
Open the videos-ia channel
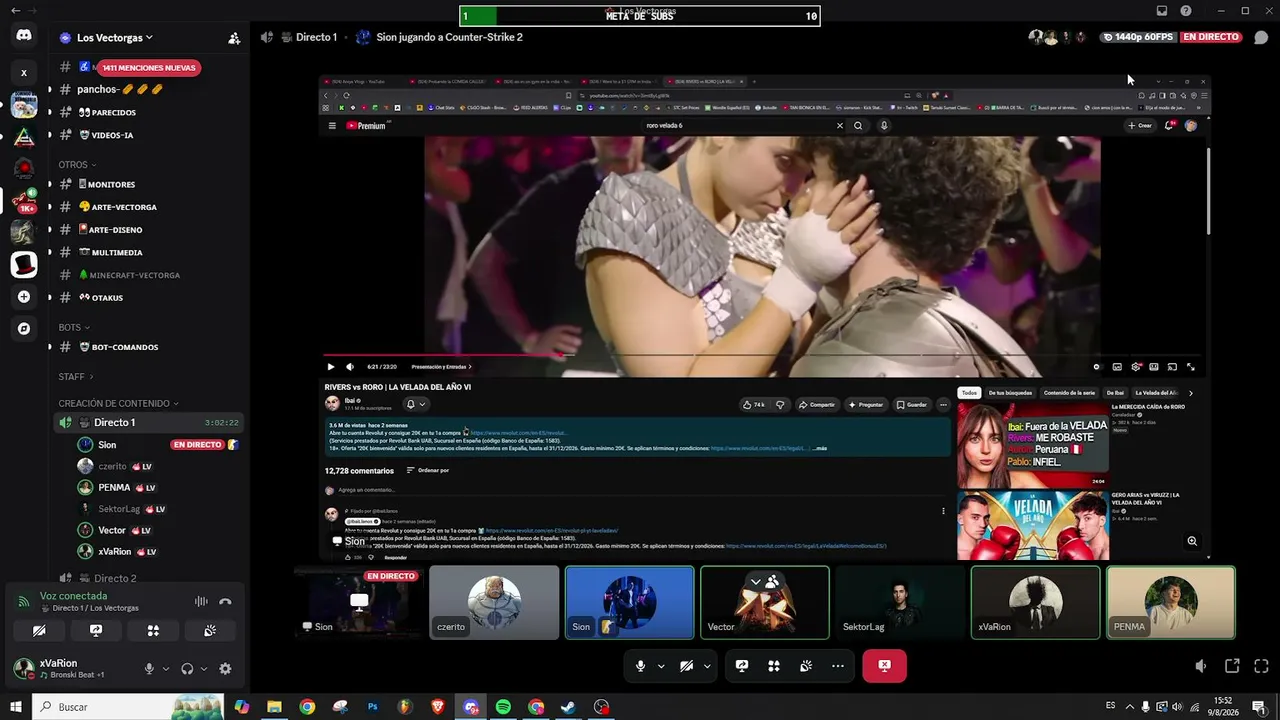pyautogui.click(x=149, y=135)
